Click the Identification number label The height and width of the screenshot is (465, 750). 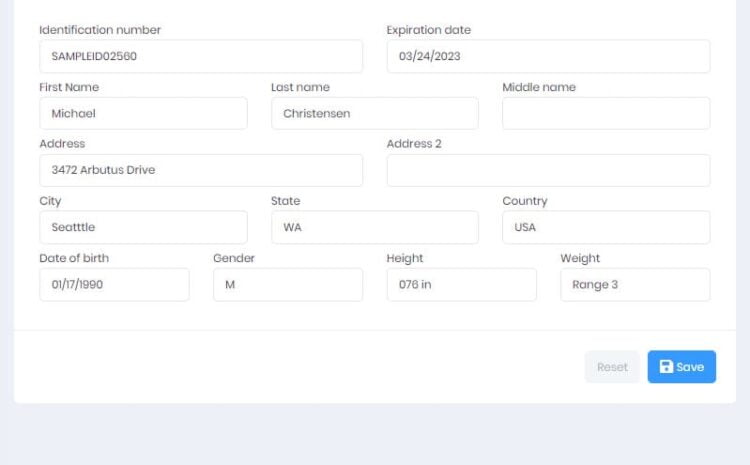pos(100,30)
